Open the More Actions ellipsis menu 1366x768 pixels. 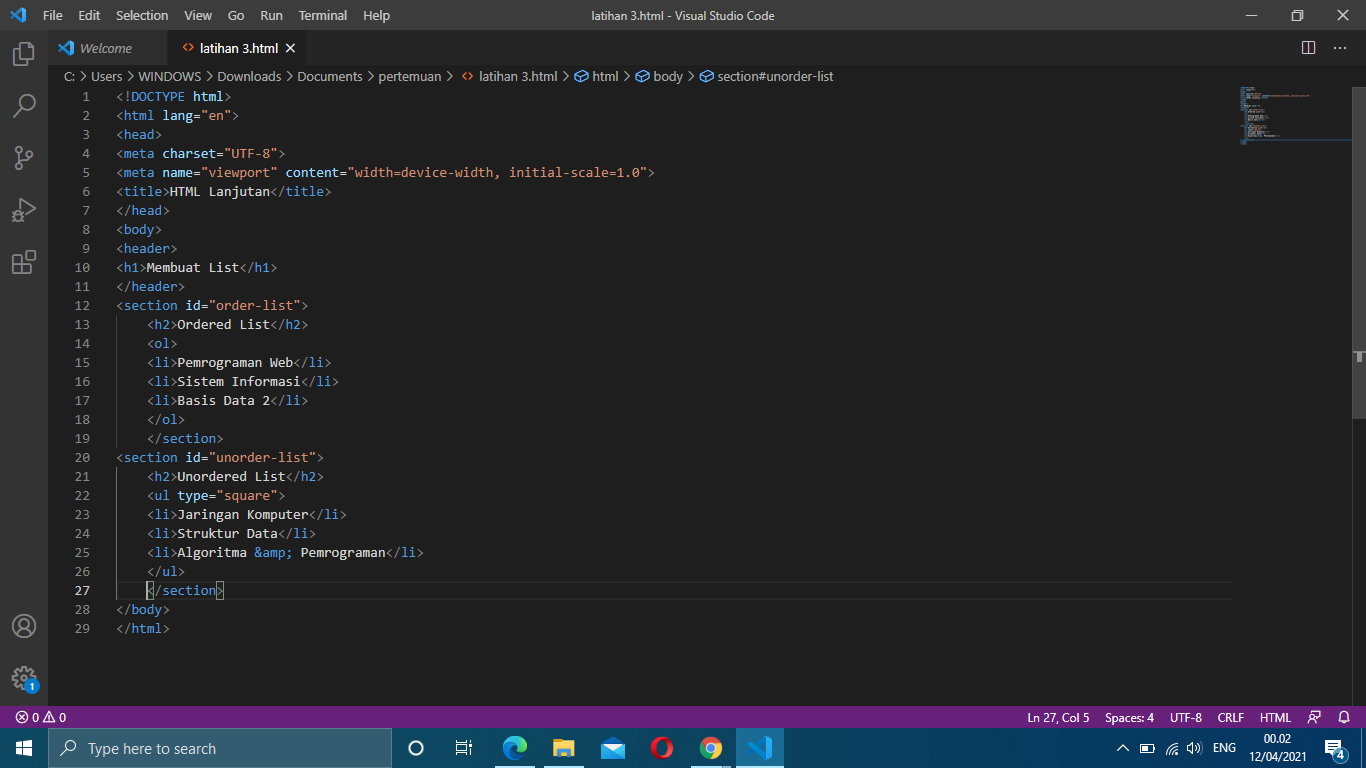pyautogui.click(x=1340, y=47)
